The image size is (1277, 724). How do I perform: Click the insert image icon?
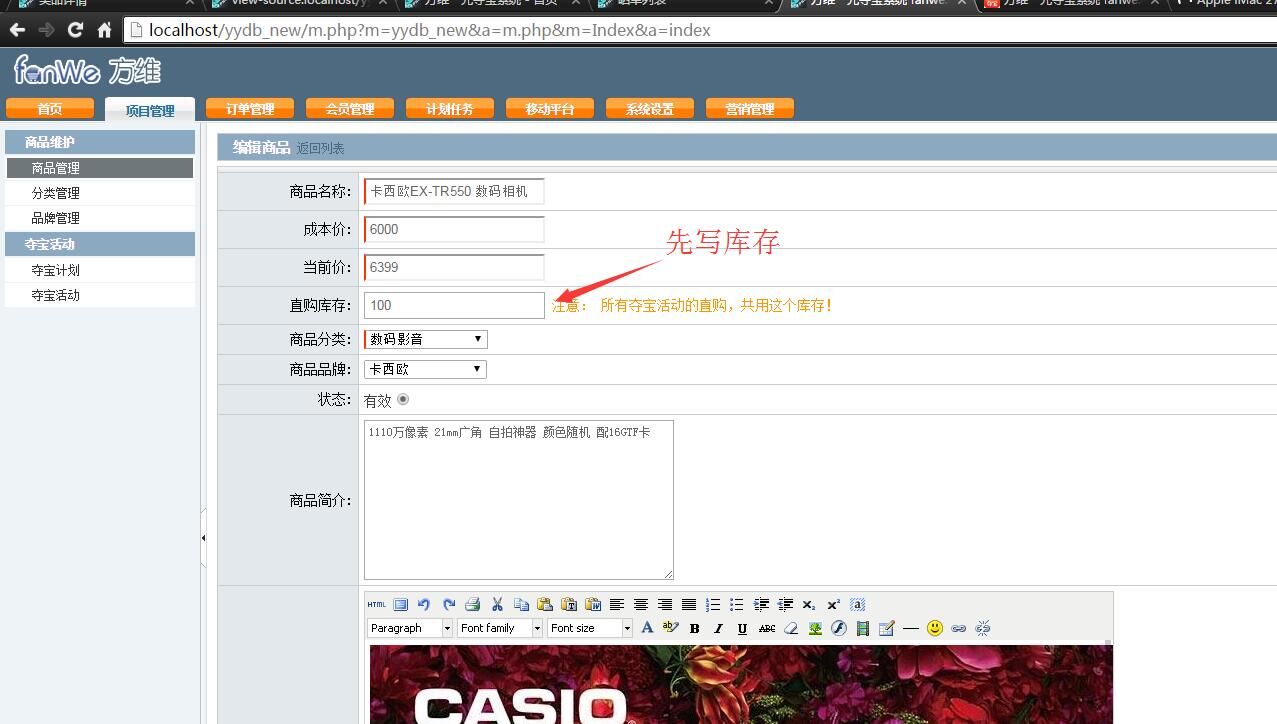click(x=815, y=628)
